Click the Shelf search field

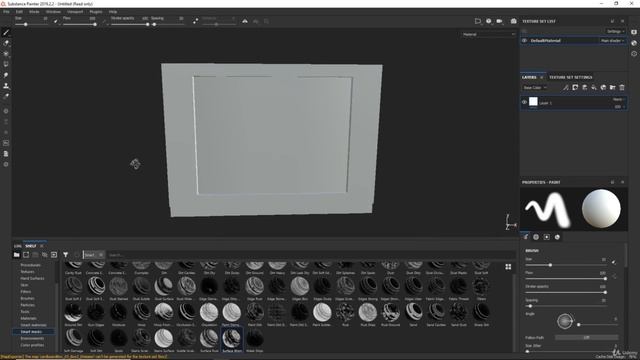(x=310, y=255)
